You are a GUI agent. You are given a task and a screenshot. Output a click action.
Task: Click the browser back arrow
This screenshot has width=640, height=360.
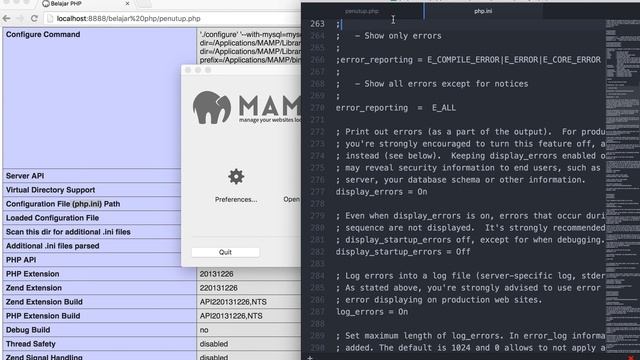(7, 19)
